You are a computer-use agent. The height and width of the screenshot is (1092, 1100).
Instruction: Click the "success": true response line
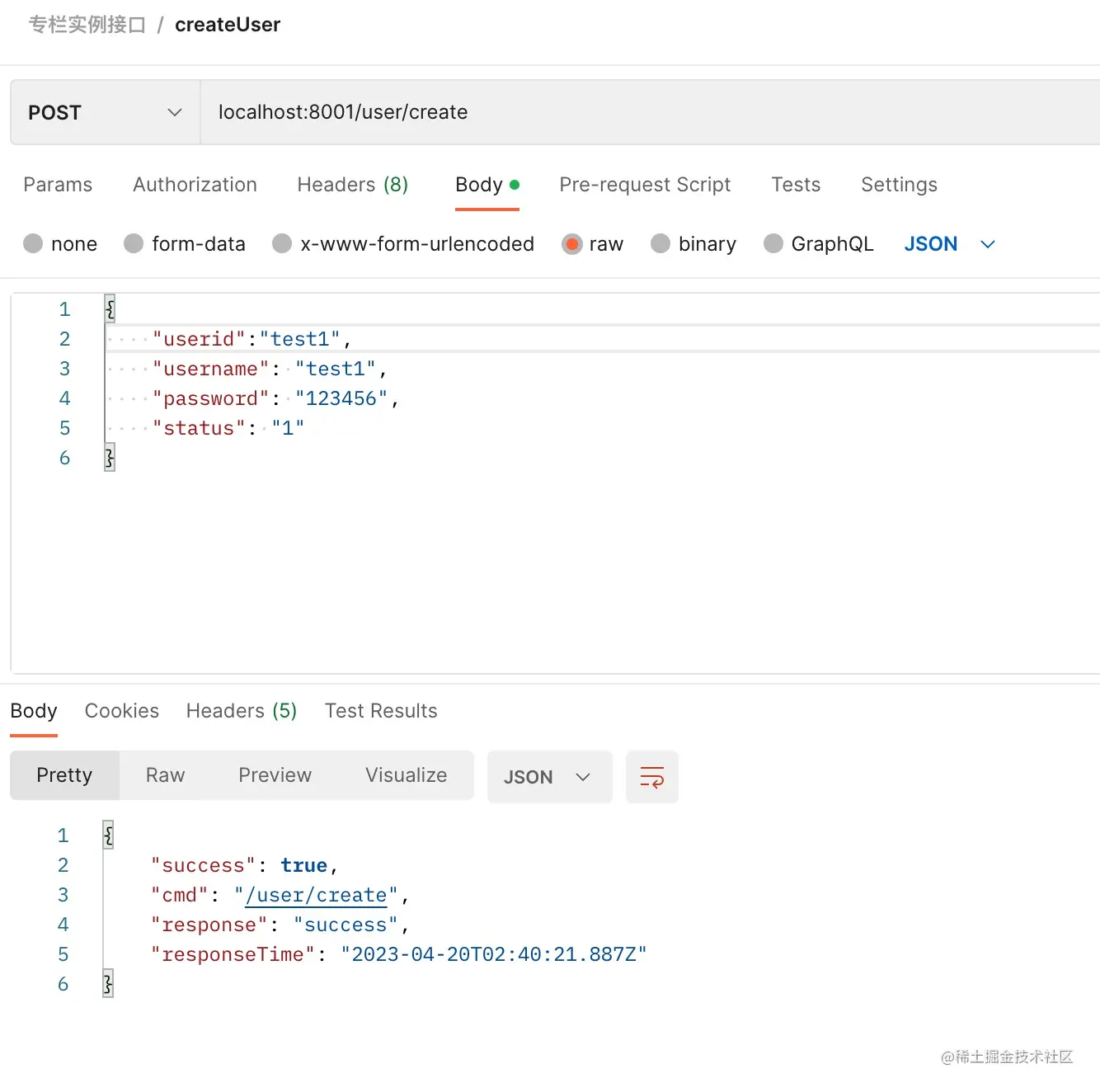click(244, 866)
